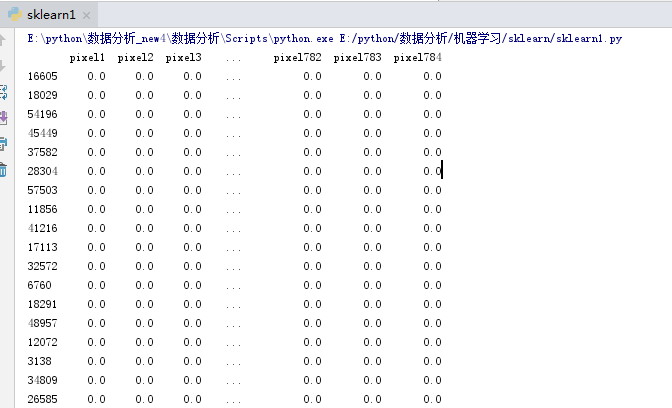Click pixel782 value in row 12072
This screenshot has height=408, width=672.
[312, 342]
